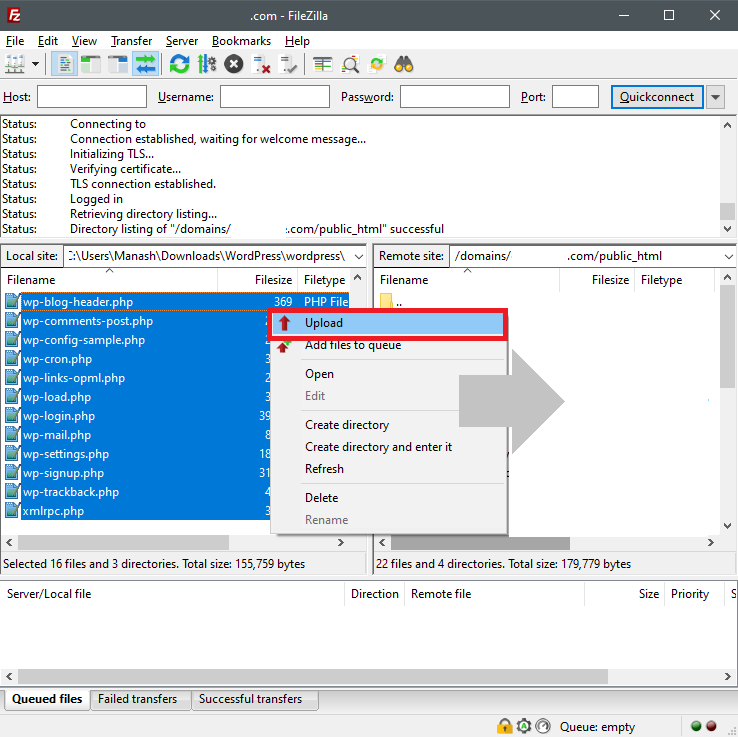Open the Edit menu

[48, 41]
